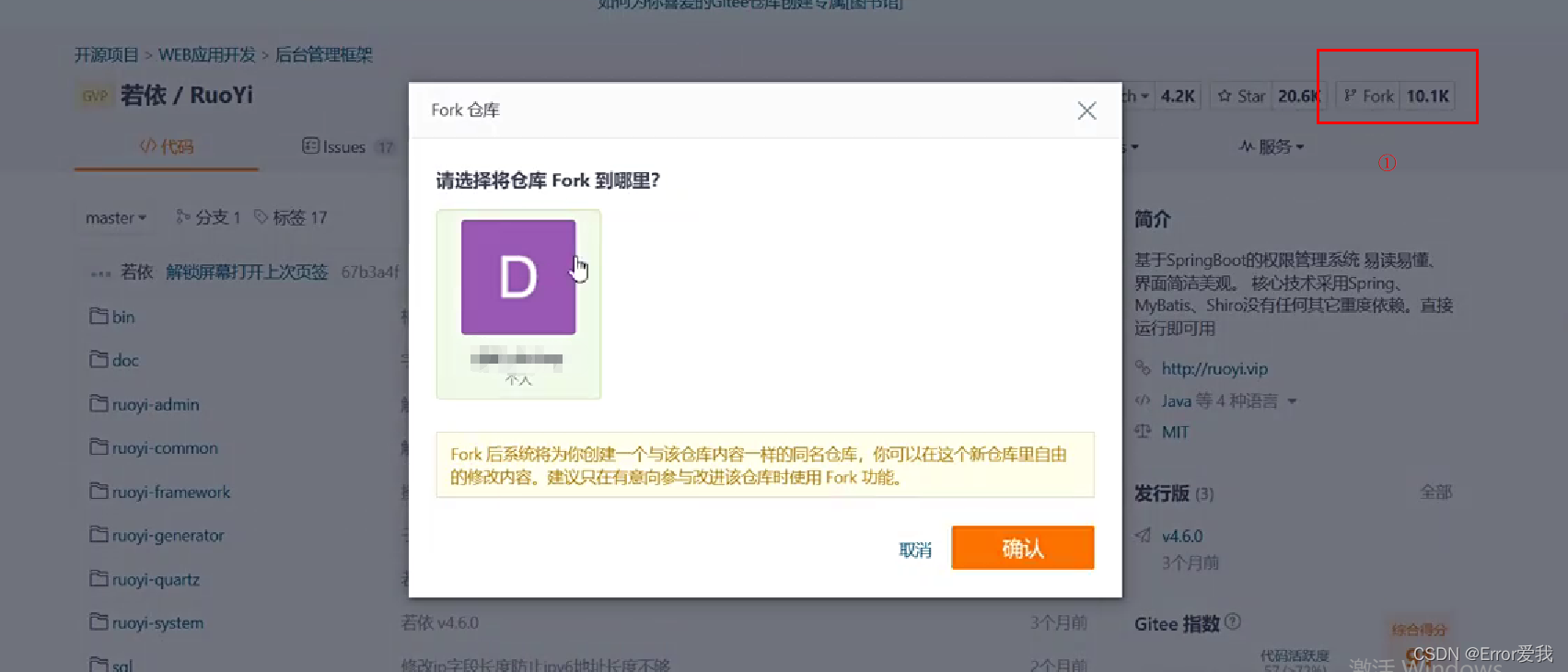
Task: Open the doc folder
Action: pos(125,360)
